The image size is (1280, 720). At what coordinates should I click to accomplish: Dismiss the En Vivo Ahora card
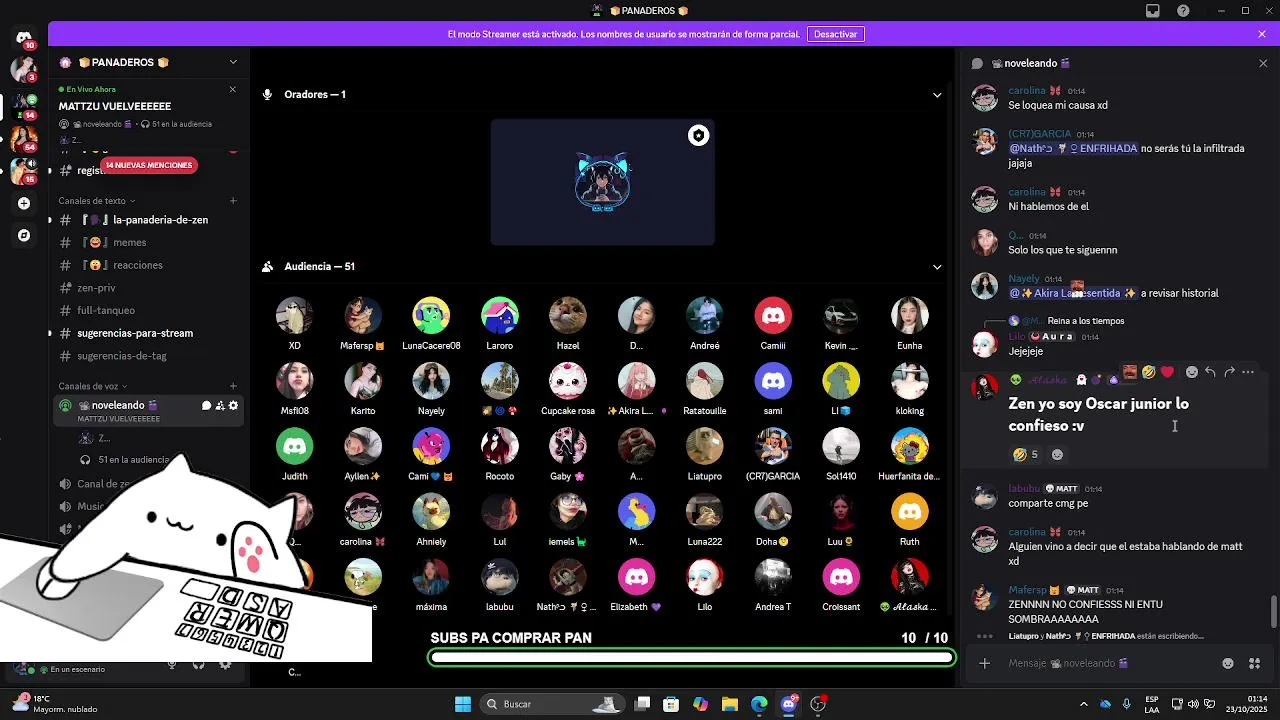tap(232, 89)
